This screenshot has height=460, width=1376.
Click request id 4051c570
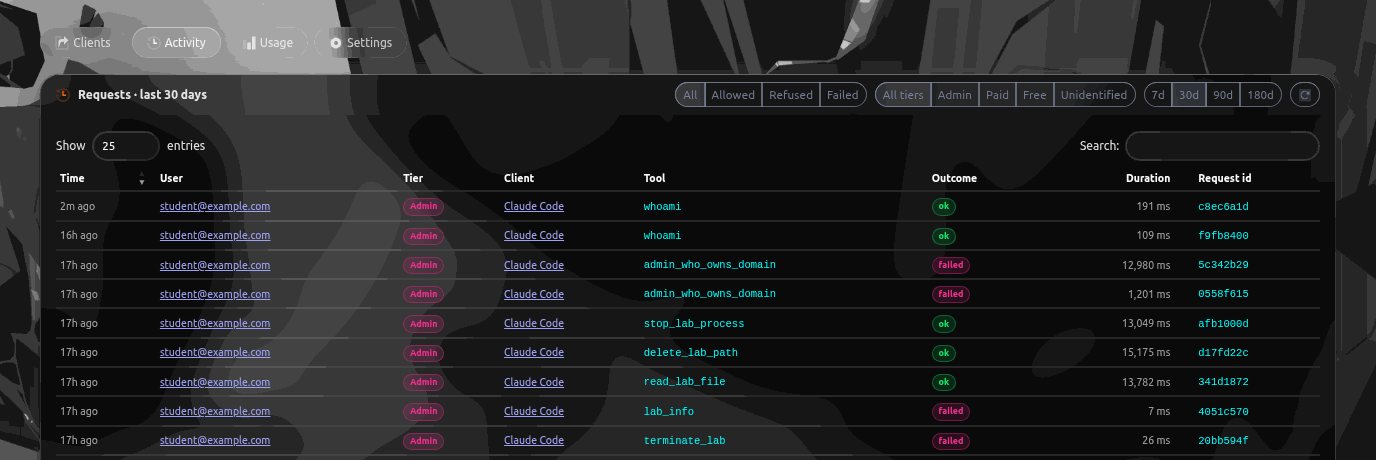click(1223, 412)
